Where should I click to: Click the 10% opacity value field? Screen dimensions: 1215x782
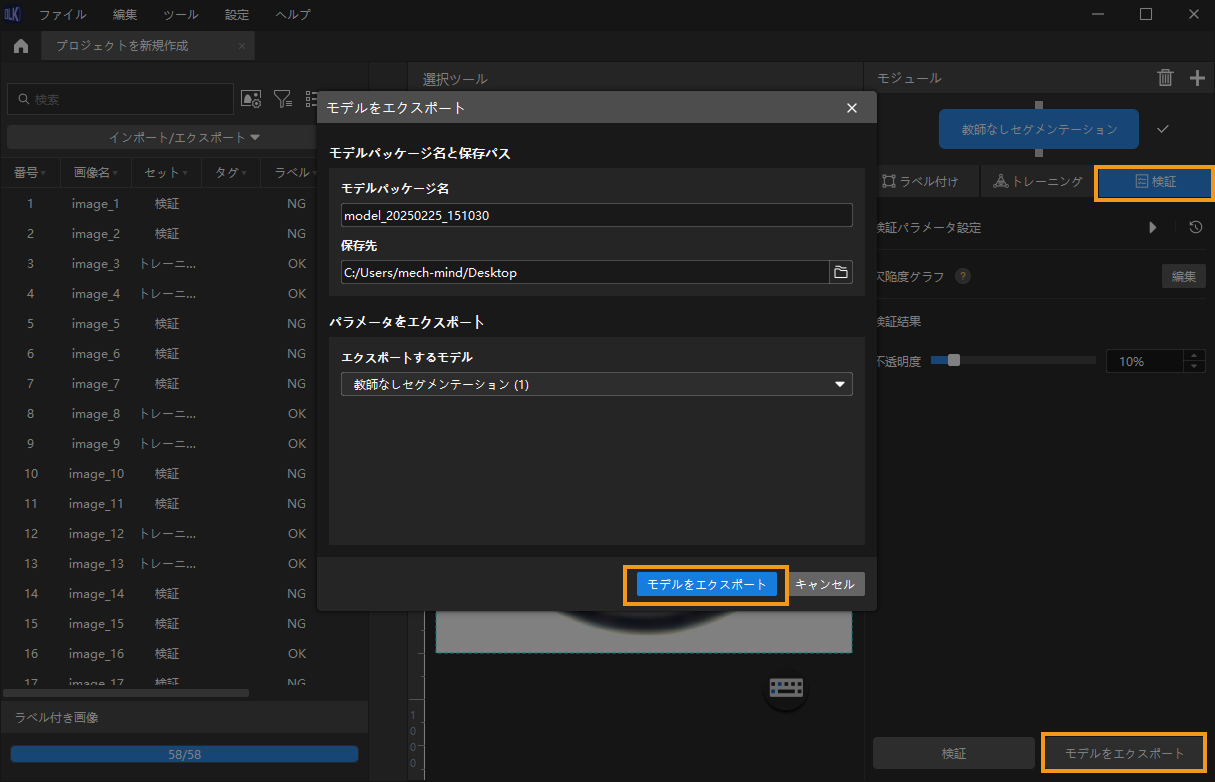[x=1144, y=361]
